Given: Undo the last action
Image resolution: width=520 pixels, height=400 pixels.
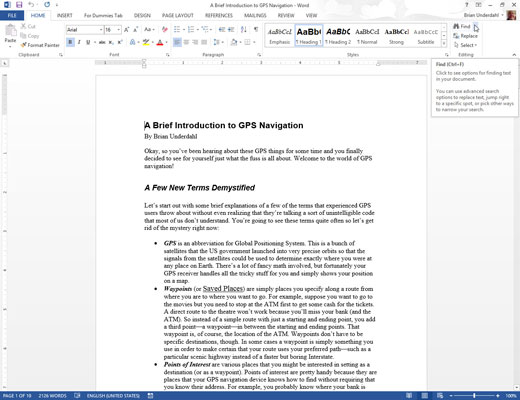Looking at the screenshot, I should pyautogui.click(x=31, y=5).
